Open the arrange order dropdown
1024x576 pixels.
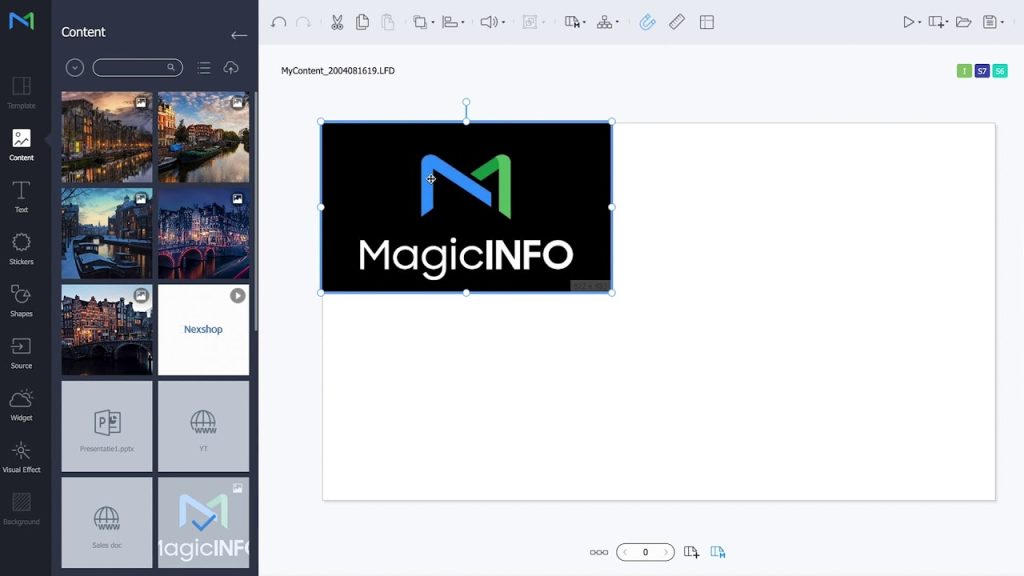tap(423, 22)
